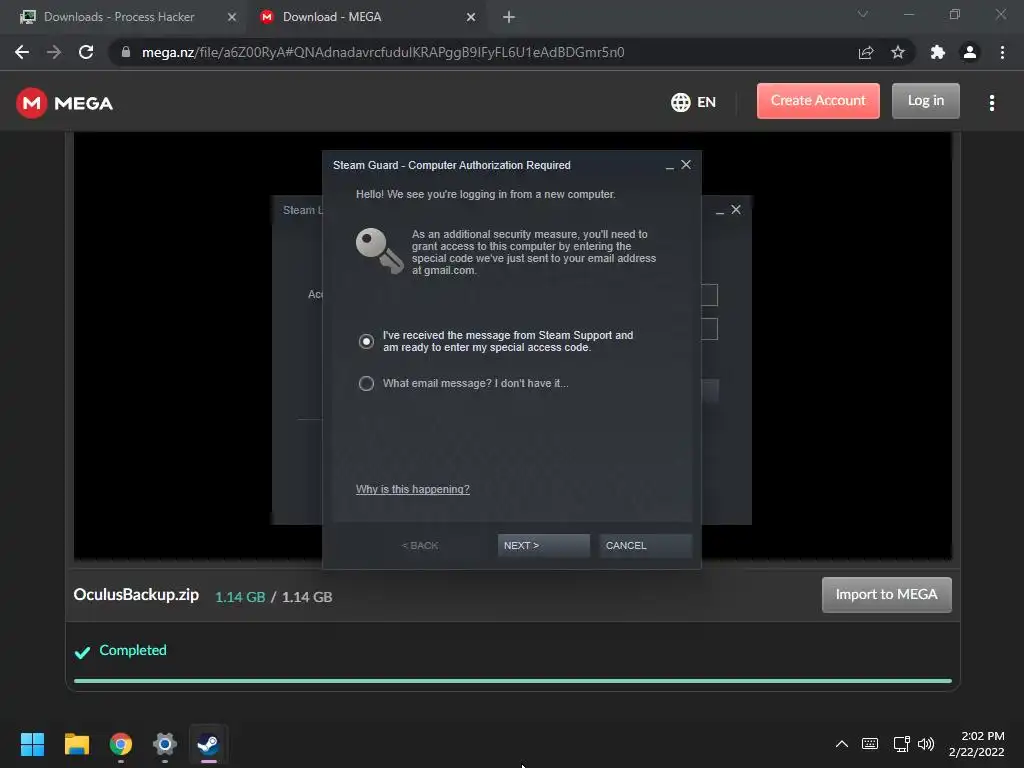The image size is (1024, 768).
Task: Open Chrome from the taskbar
Action: (x=121, y=744)
